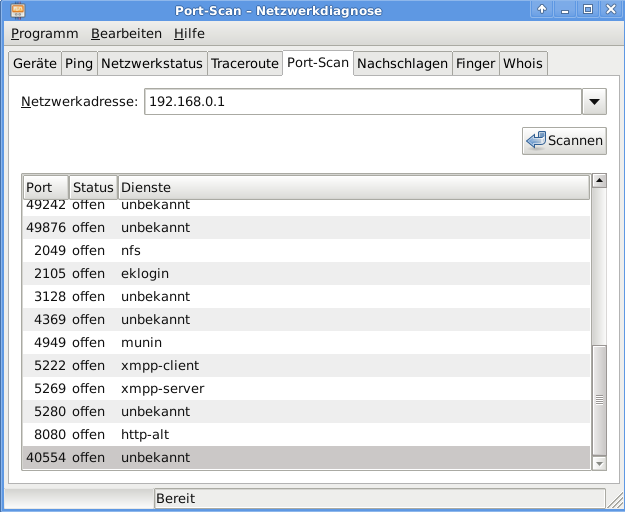The height and width of the screenshot is (512, 625).
Task: Click the scrollbar down arrow
Action: pos(599,464)
